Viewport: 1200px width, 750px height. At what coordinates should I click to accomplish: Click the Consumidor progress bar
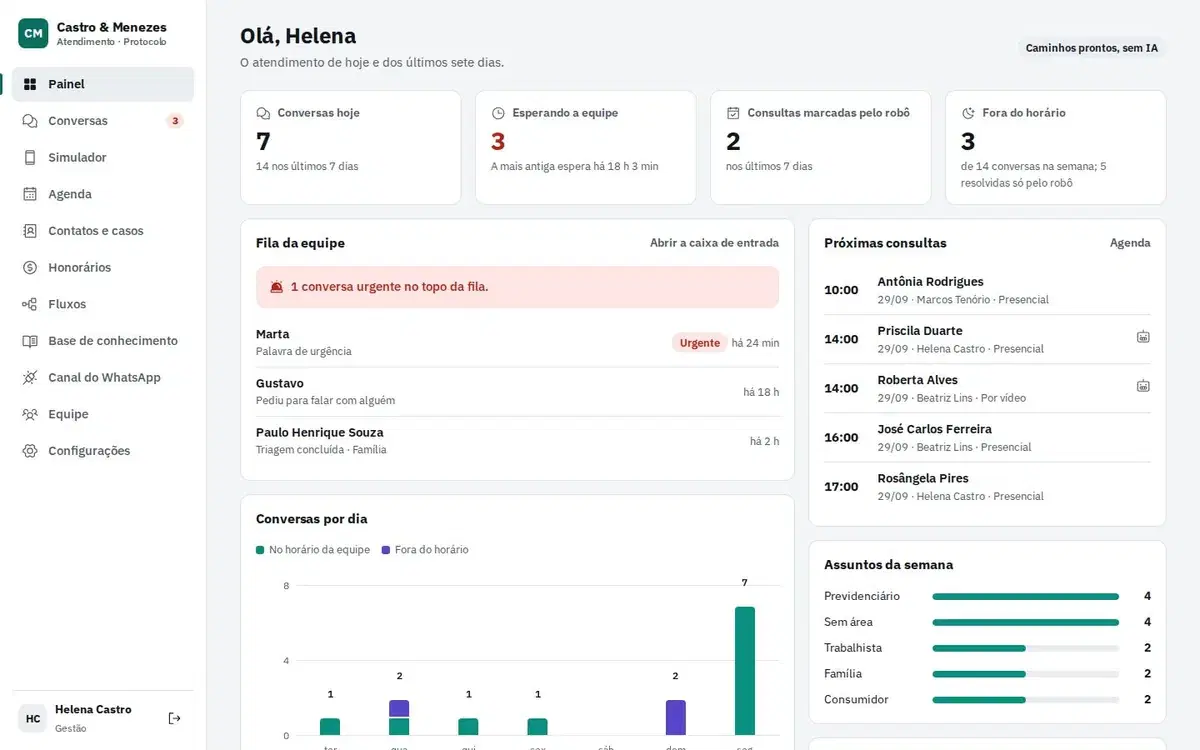[x=1025, y=700]
